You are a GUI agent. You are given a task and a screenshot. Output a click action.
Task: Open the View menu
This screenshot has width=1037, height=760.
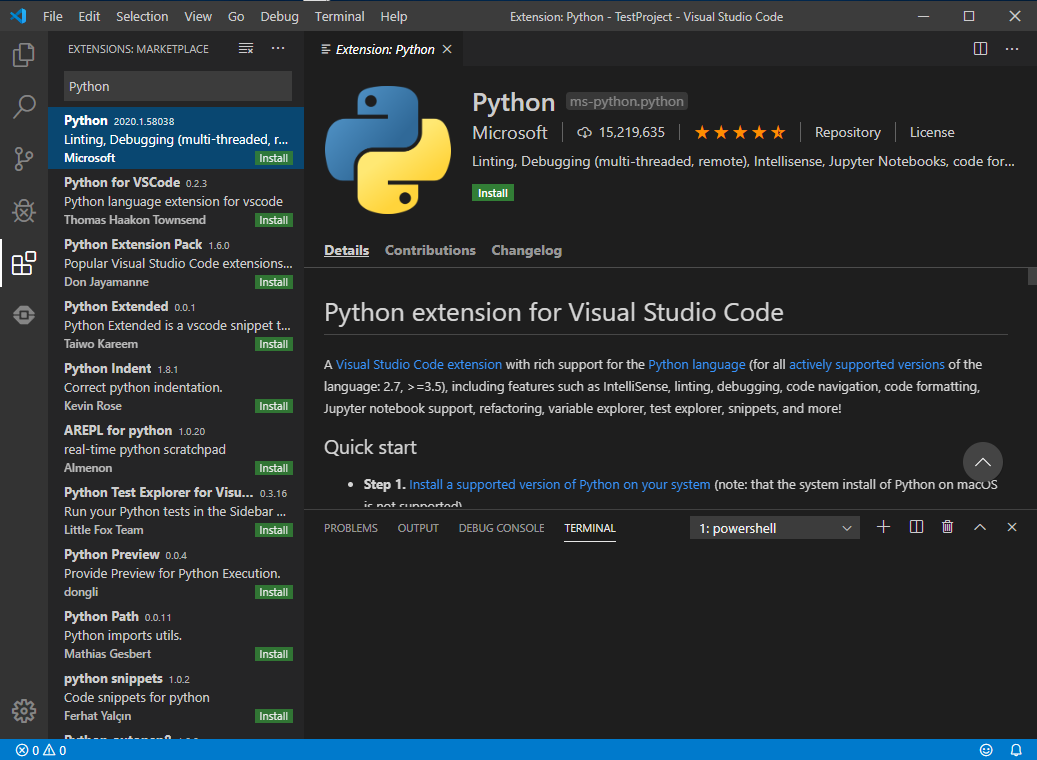pos(198,17)
